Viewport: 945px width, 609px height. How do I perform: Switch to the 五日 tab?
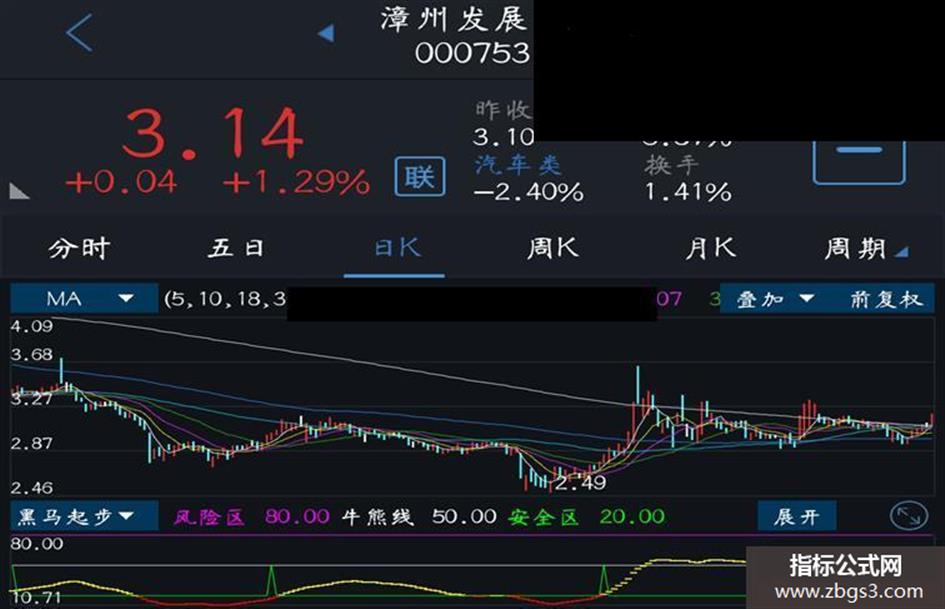[x=236, y=248]
